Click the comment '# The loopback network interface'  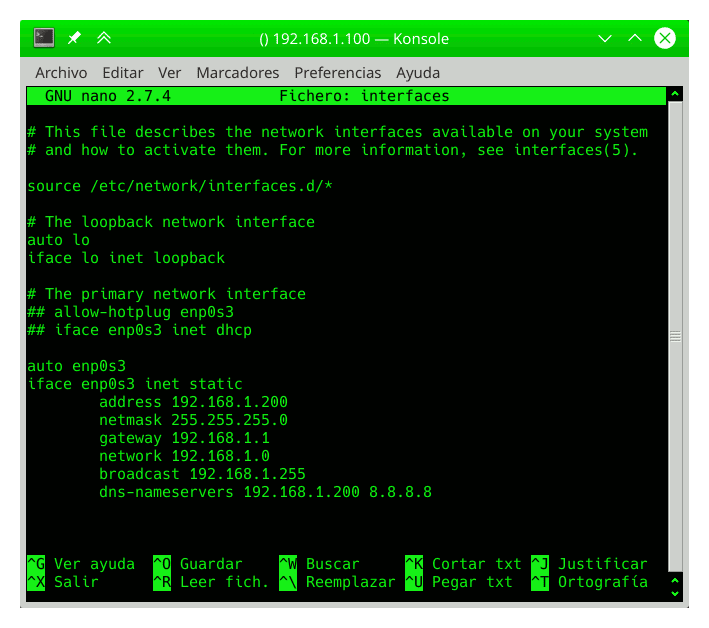pos(171,222)
